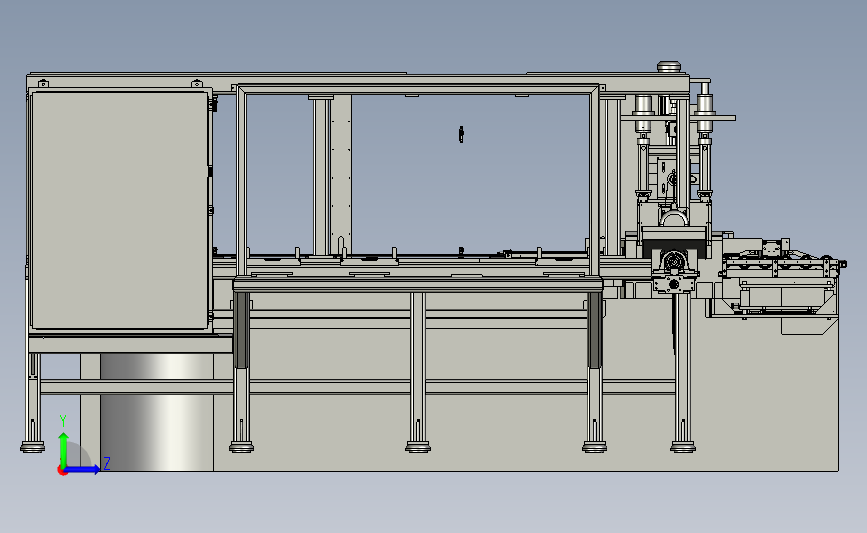The width and height of the screenshot is (867, 533).
Task: Click the blue Z axis arrow of the triad
Action: click(83, 469)
